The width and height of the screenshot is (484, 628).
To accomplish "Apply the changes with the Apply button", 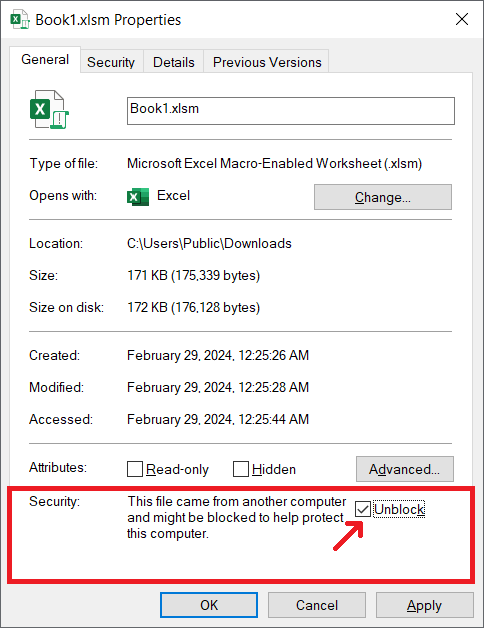I will click(x=424, y=605).
